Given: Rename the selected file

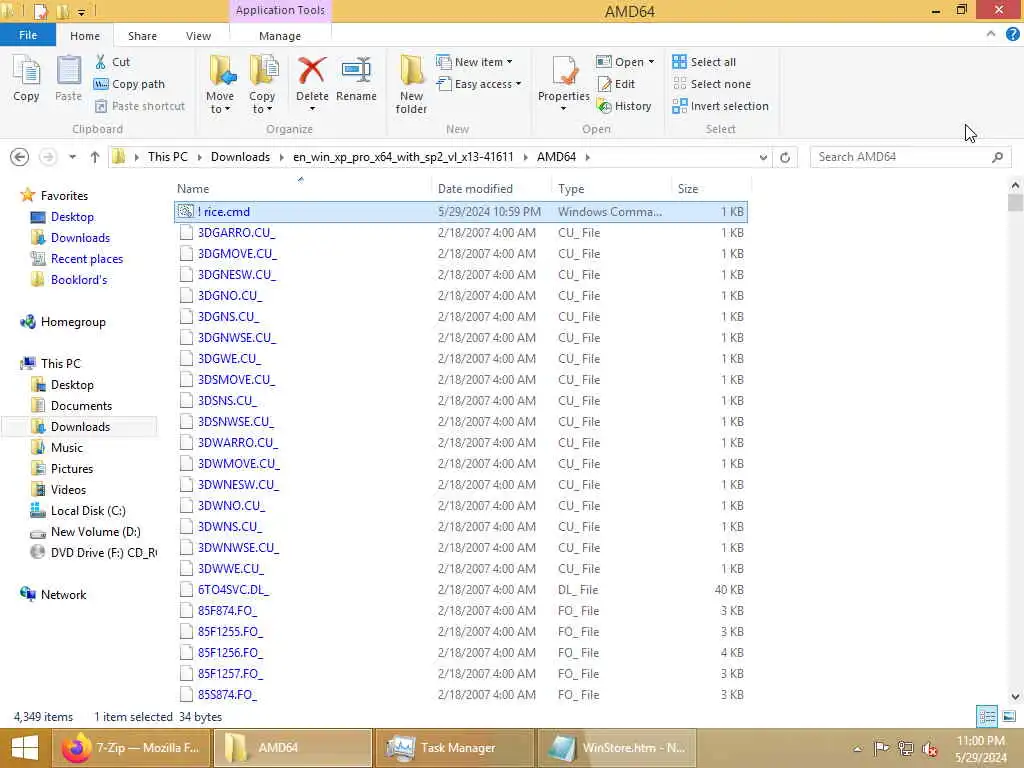Looking at the screenshot, I should coord(356,78).
